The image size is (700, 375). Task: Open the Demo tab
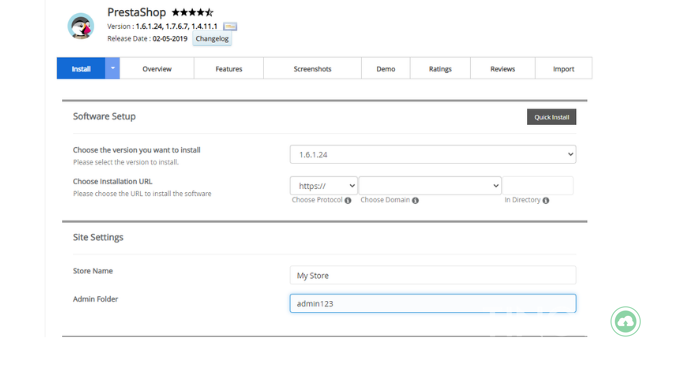click(x=386, y=69)
